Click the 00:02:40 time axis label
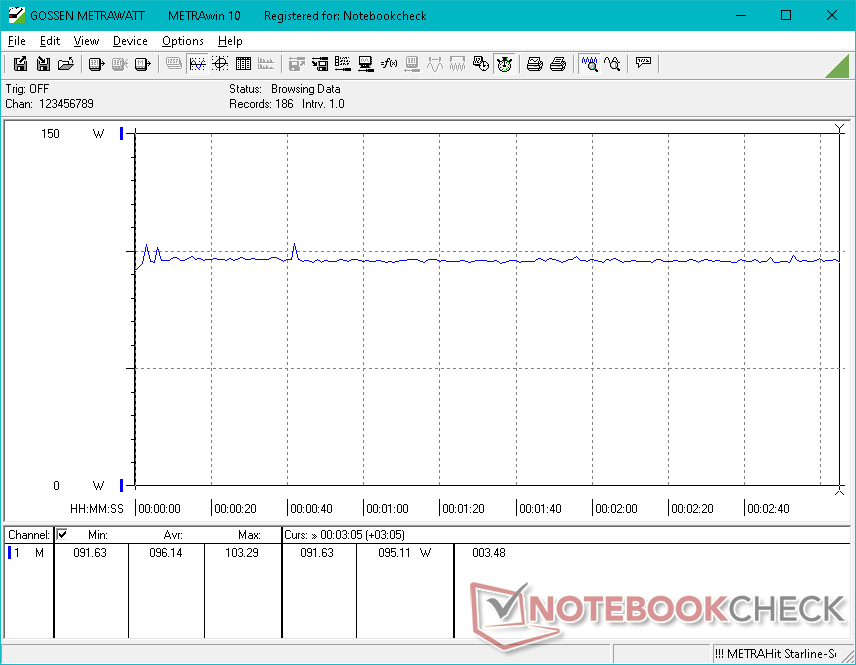Screen dimensions: 856x665 (x=768, y=509)
